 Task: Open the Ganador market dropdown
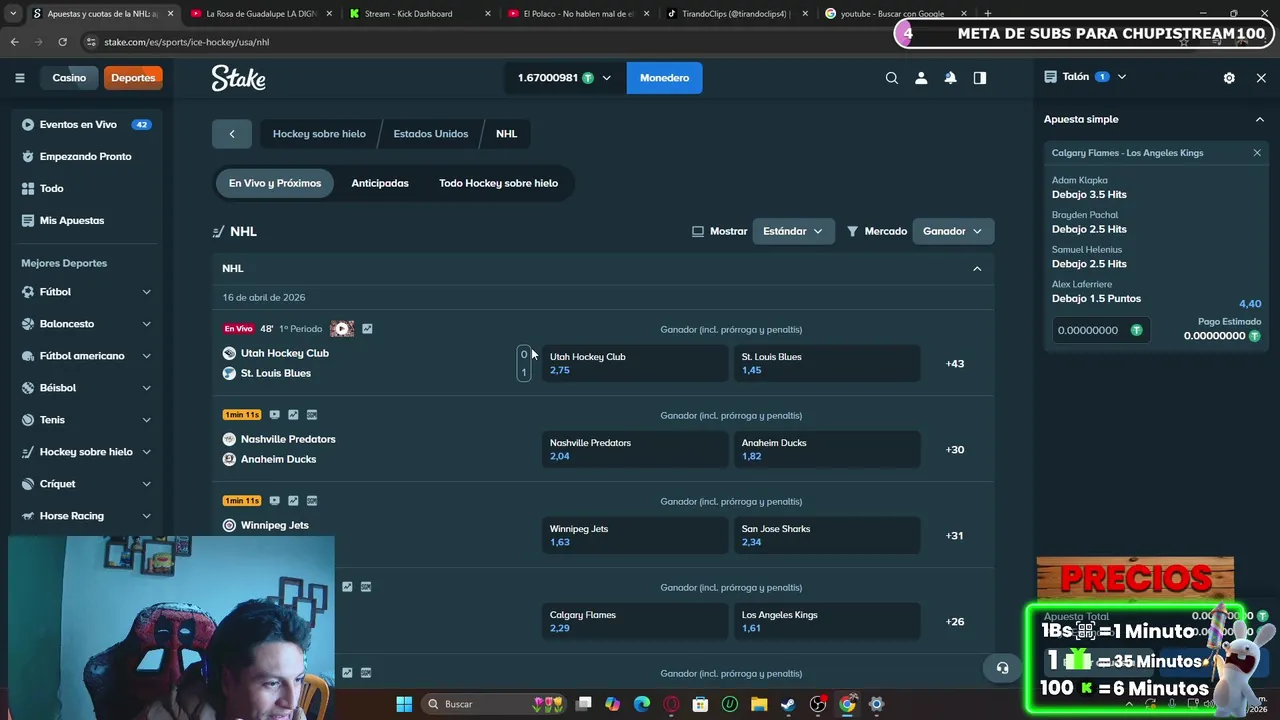pos(953,231)
